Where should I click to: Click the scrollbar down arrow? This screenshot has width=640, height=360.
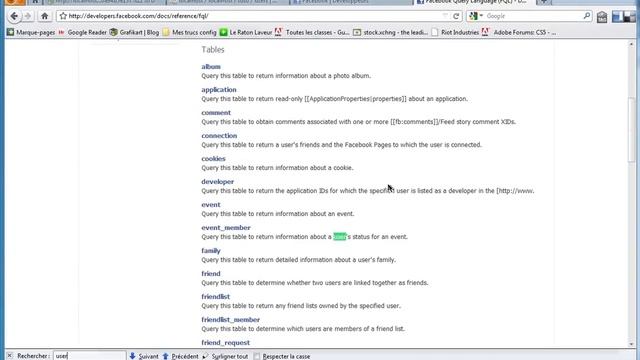click(x=631, y=344)
